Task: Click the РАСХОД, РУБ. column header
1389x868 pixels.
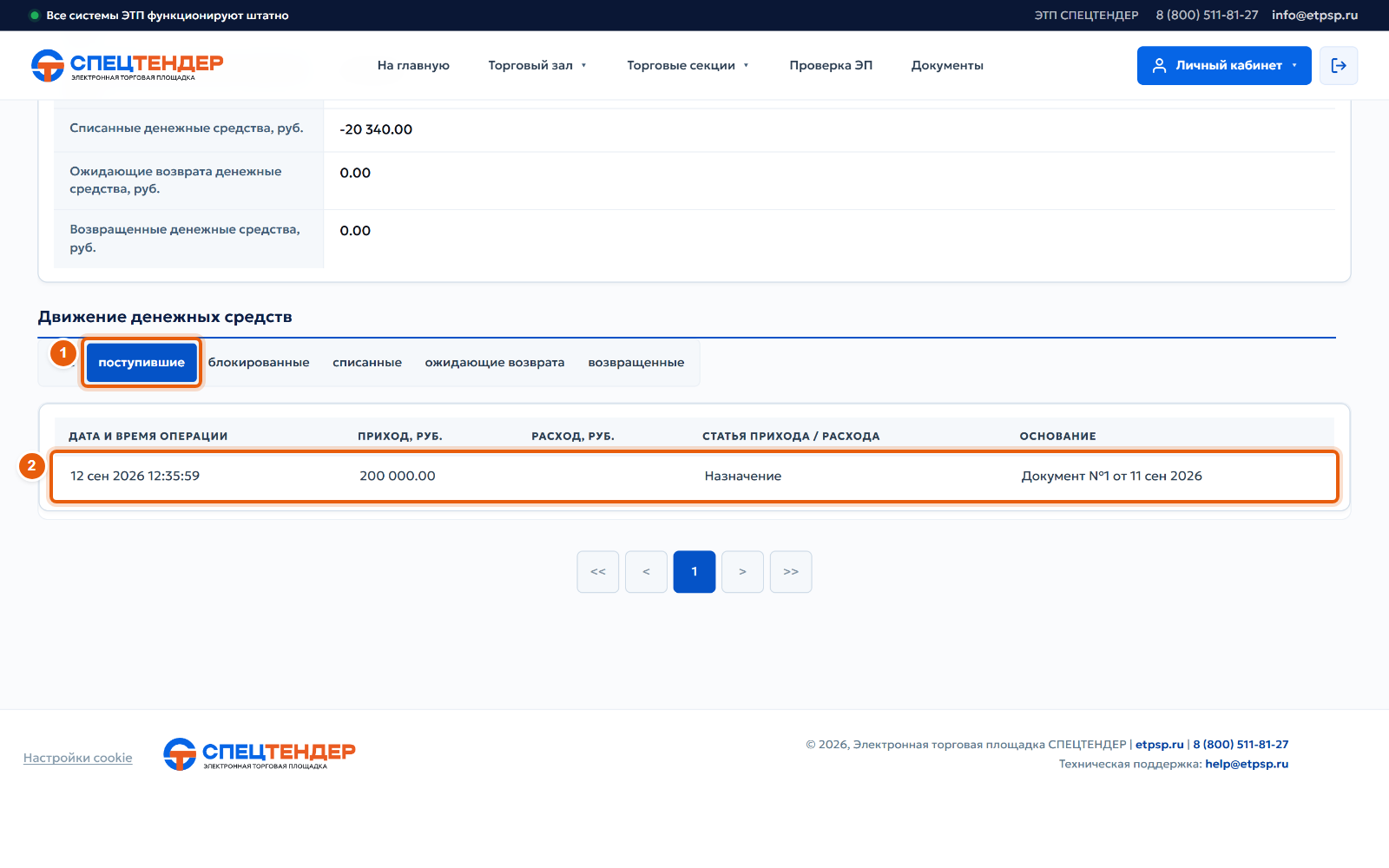Action: 573,436
